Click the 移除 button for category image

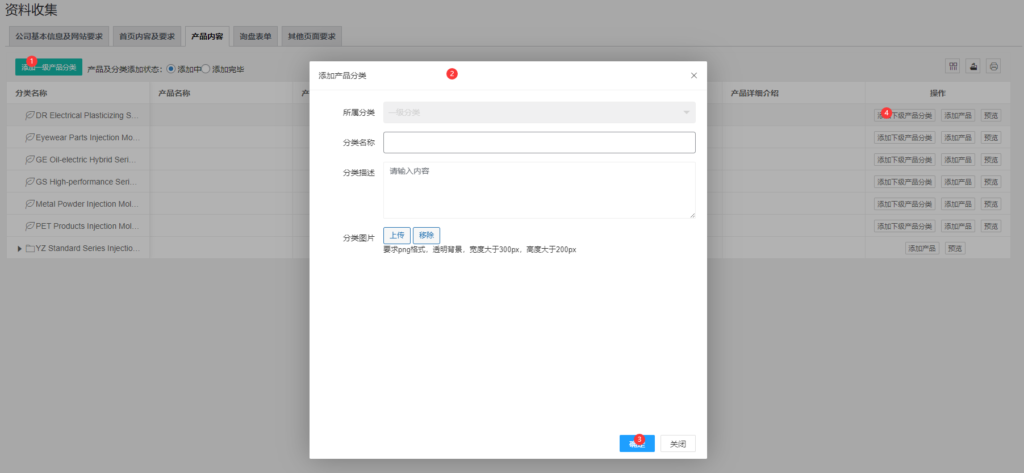tap(426, 235)
